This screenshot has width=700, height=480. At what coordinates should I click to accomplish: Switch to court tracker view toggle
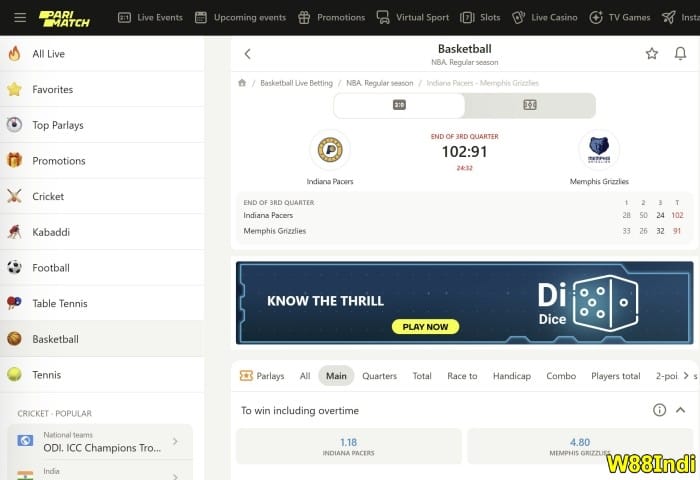[x=530, y=105]
